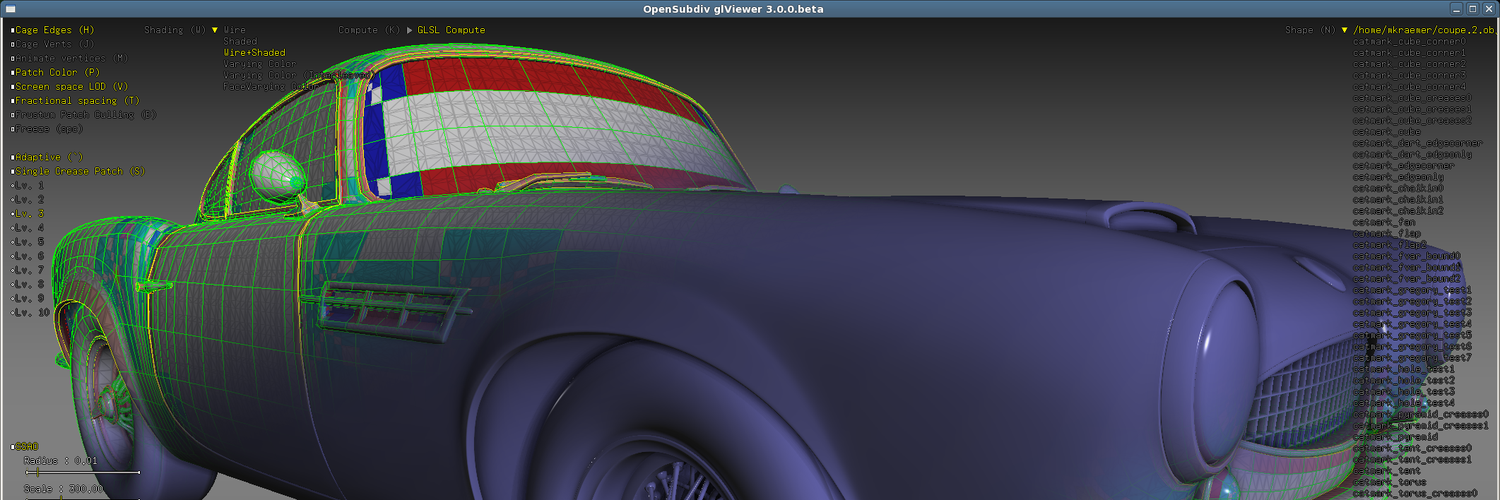Select subdivision level Lv. 3
The width and height of the screenshot is (1500, 500).
[x=29, y=213]
